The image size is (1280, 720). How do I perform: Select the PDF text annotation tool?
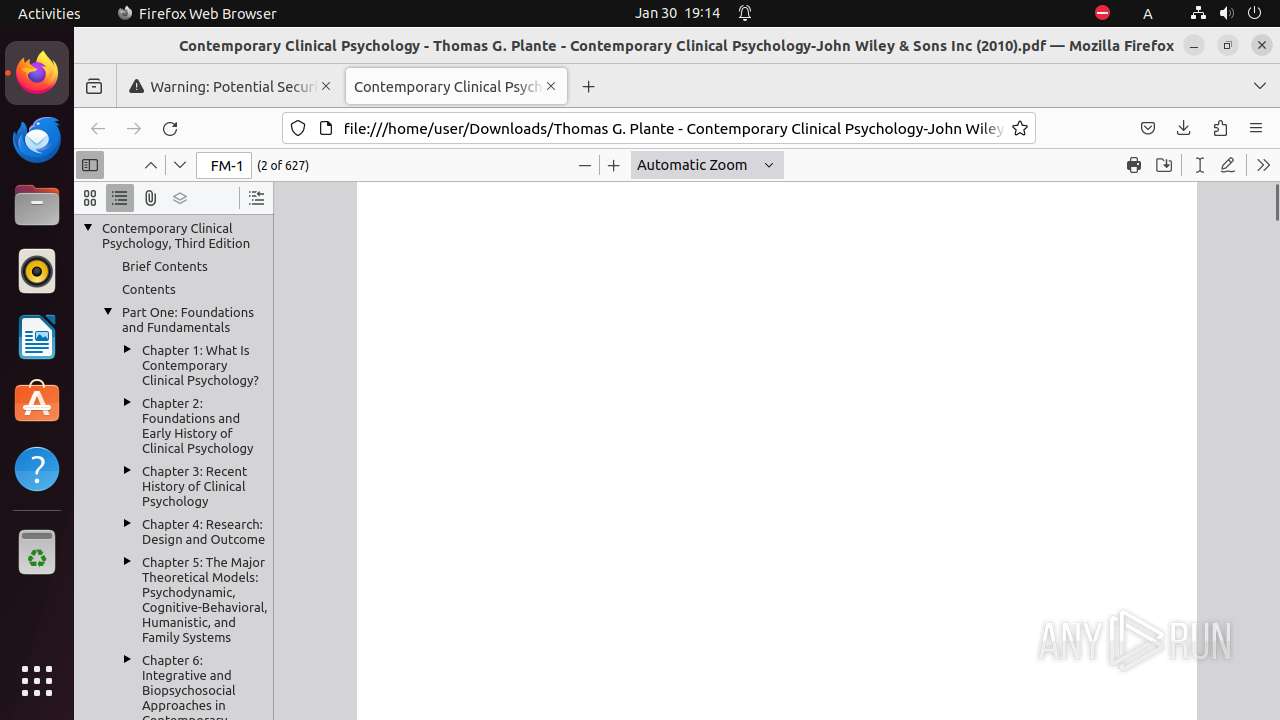coord(1200,165)
